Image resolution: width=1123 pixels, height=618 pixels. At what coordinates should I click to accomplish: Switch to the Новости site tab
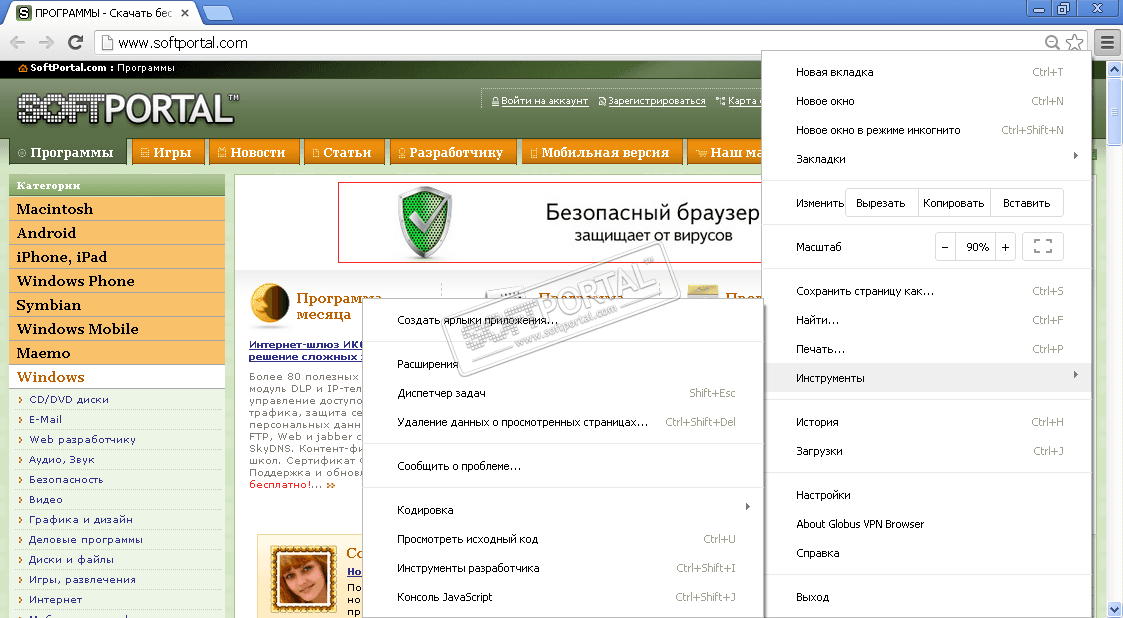point(254,153)
